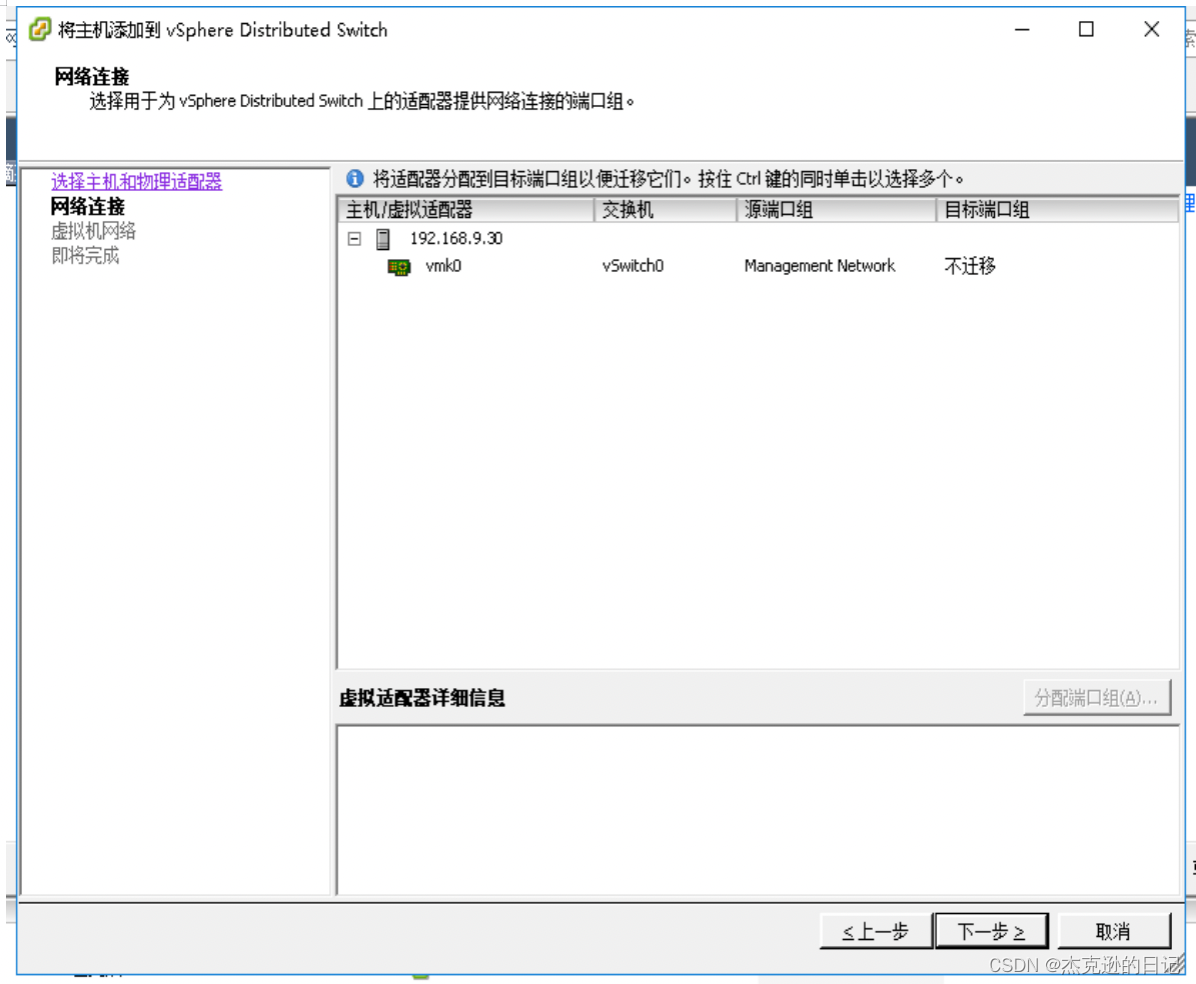Image resolution: width=1196 pixels, height=984 pixels.
Task: Click inside the 虚拟适配器详细信息 details box
Action: coord(757,809)
